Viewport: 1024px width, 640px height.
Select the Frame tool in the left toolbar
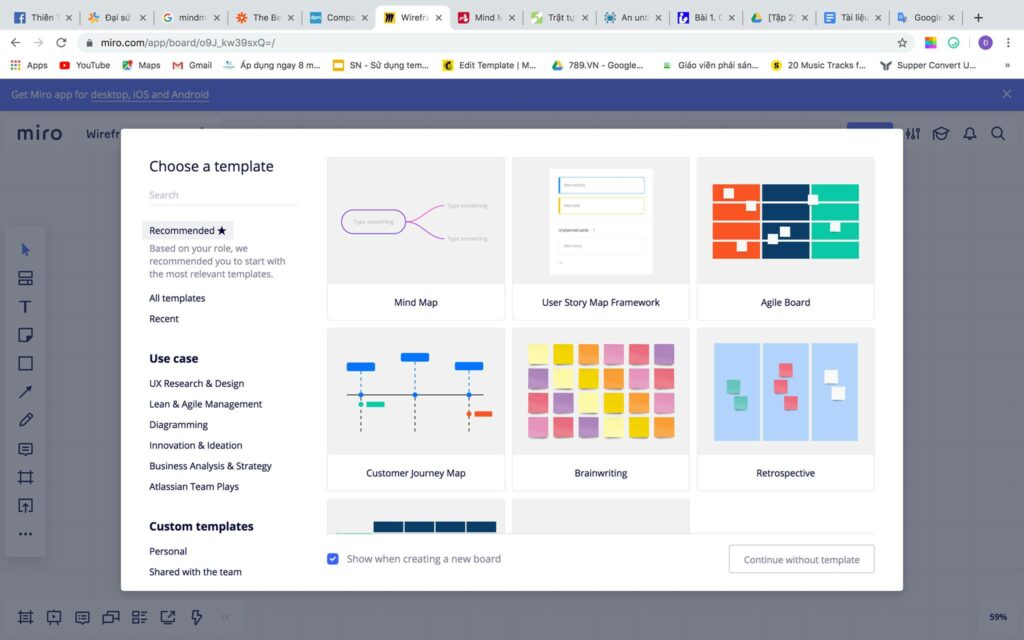(x=25, y=477)
